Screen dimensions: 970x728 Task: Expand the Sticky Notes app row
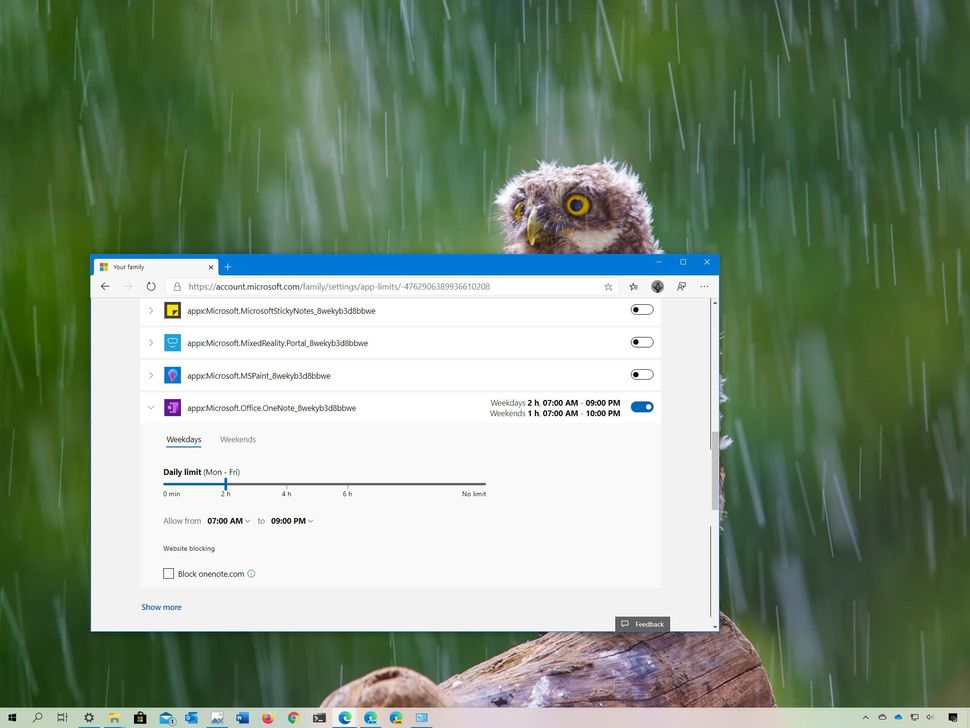point(151,311)
